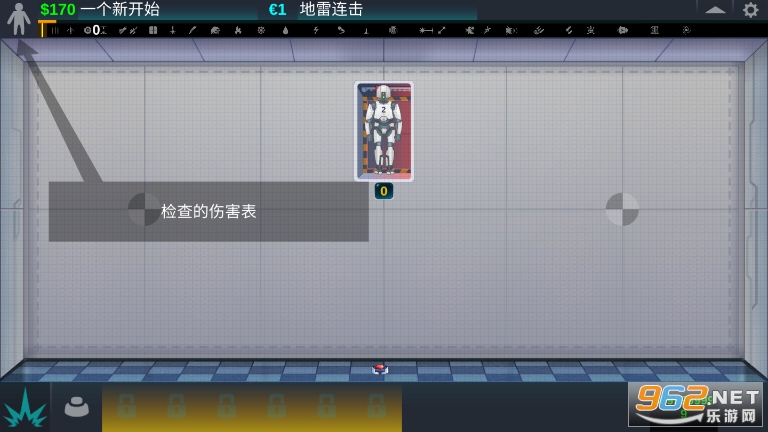Select the blade damage icon in toolbar
Screen dimensions: 768x432
point(192,30)
